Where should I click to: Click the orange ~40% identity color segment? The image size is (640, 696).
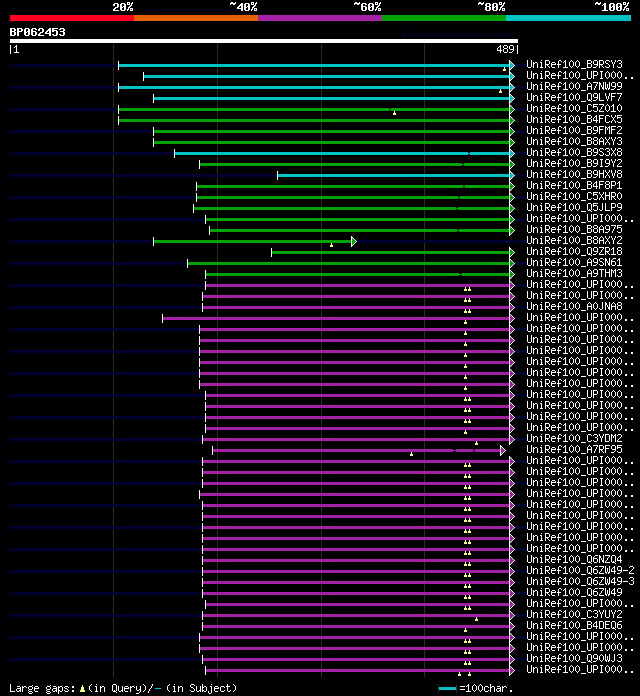pos(196,18)
